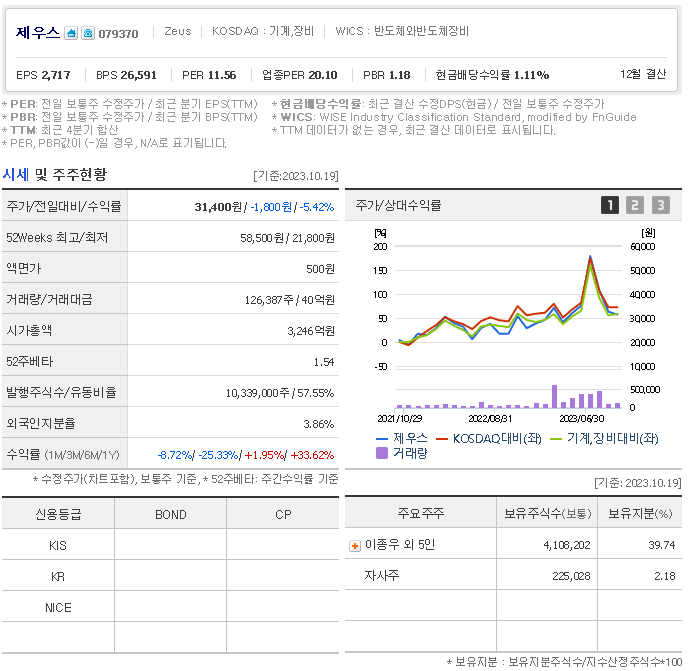Click WICS : 반도체와반도체장비 classification text
Screen dimensions: 692x671
pyautogui.click(x=402, y=31)
